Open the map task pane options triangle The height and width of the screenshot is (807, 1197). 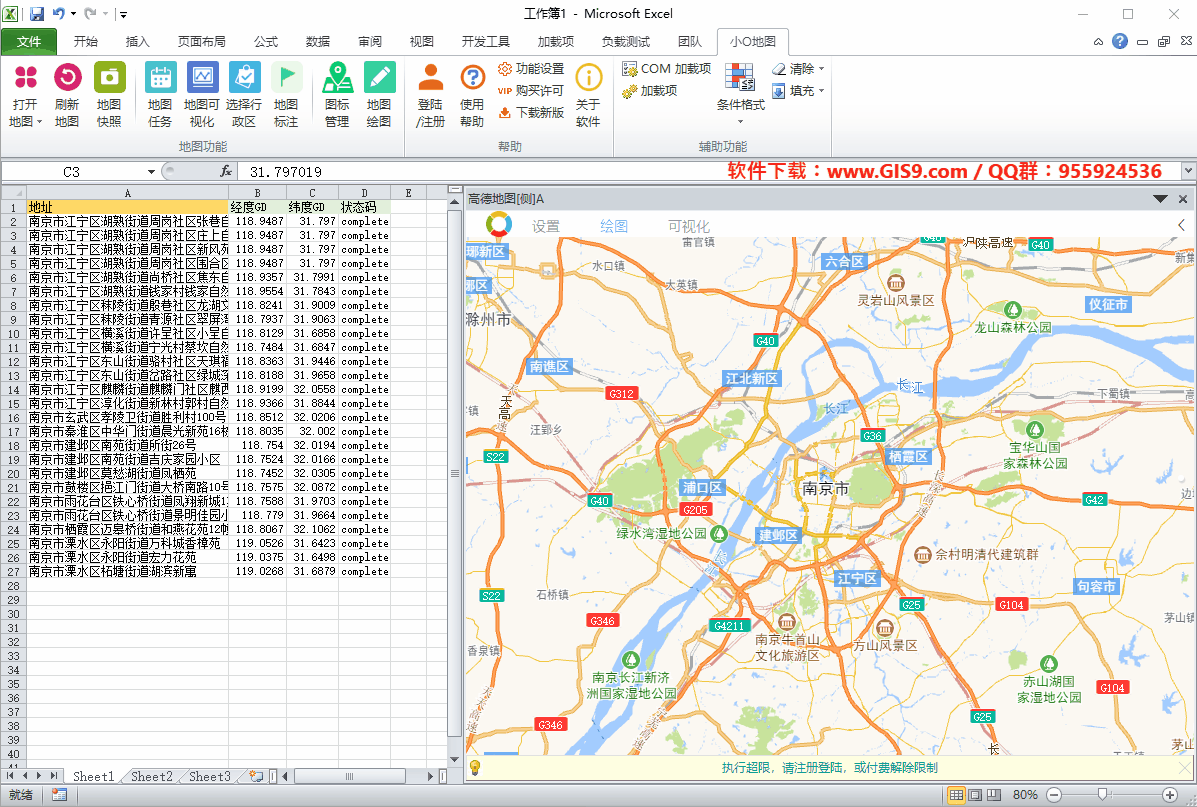pyautogui.click(x=1160, y=199)
